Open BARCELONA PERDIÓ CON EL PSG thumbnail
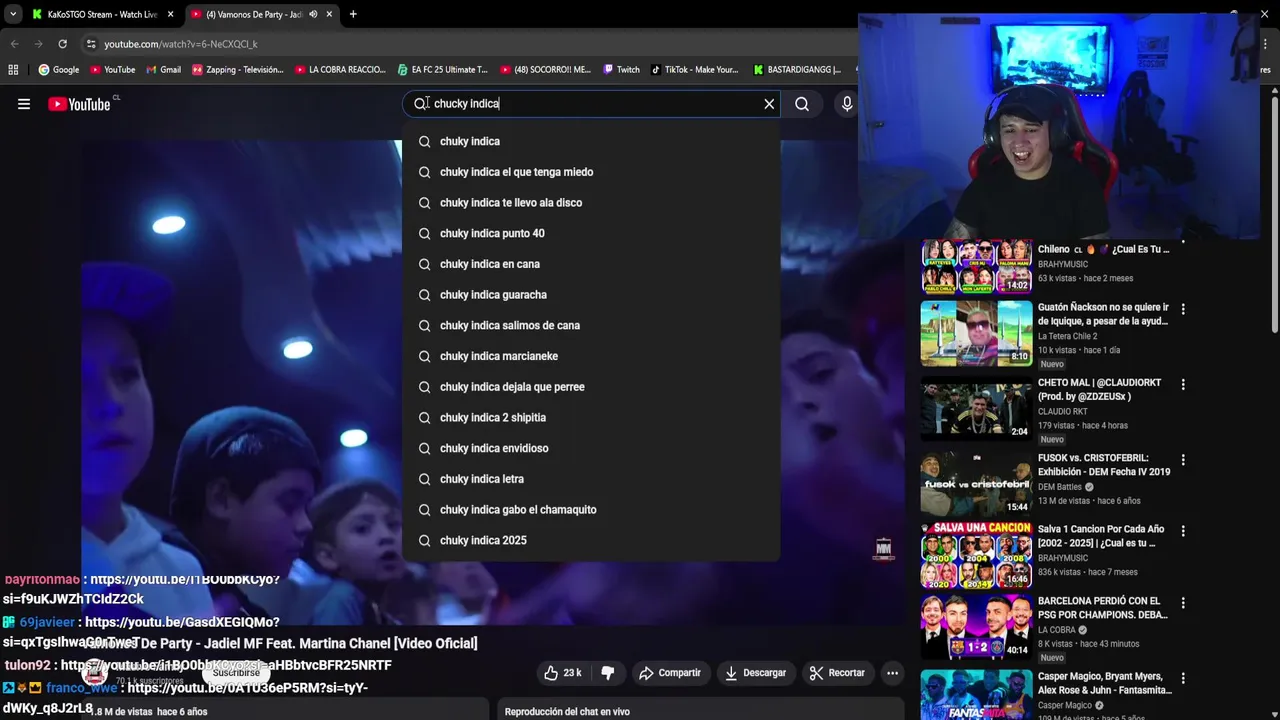This screenshot has width=1280, height=720. (976, 627)
